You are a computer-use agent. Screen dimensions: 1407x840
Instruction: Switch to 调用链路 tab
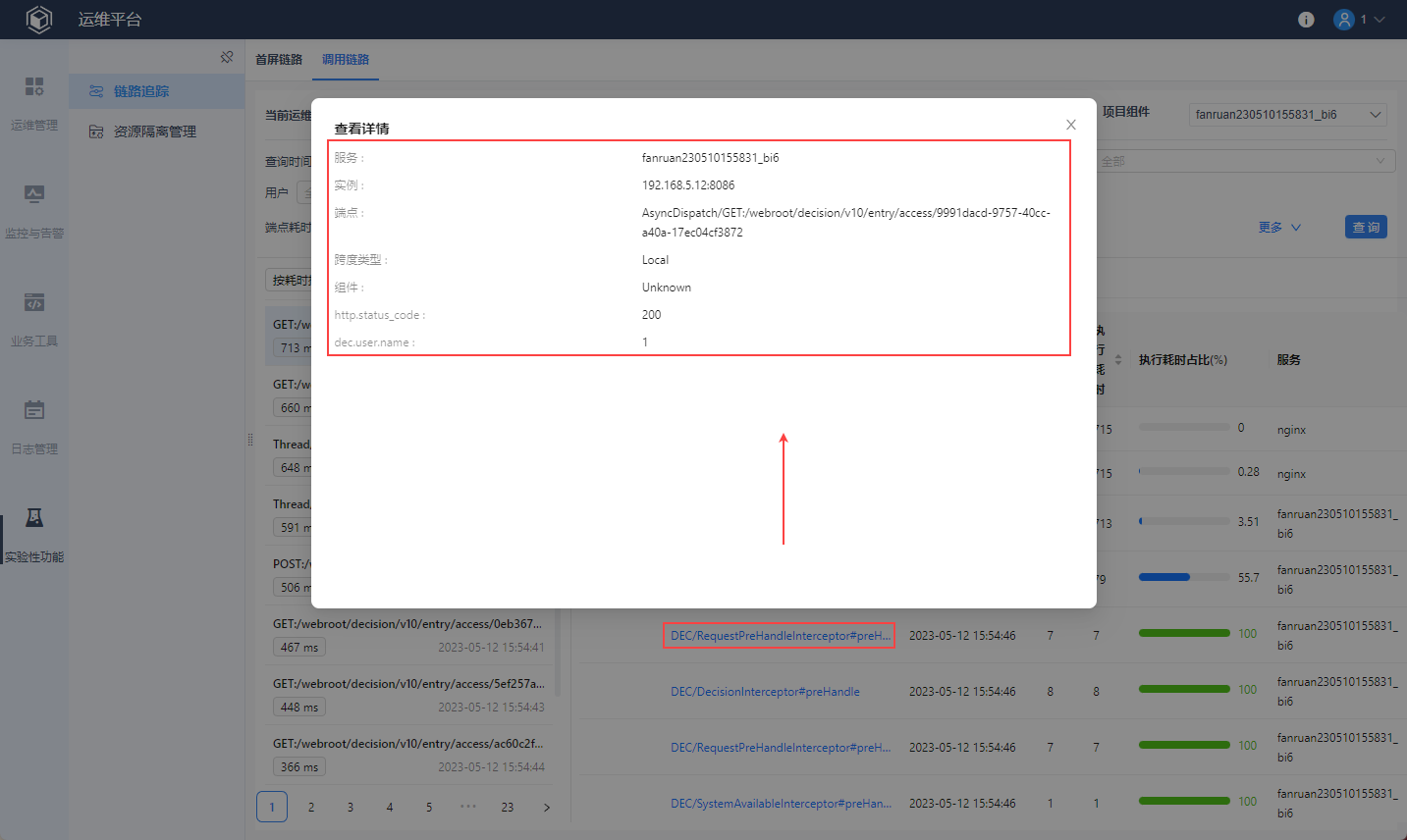346,60
